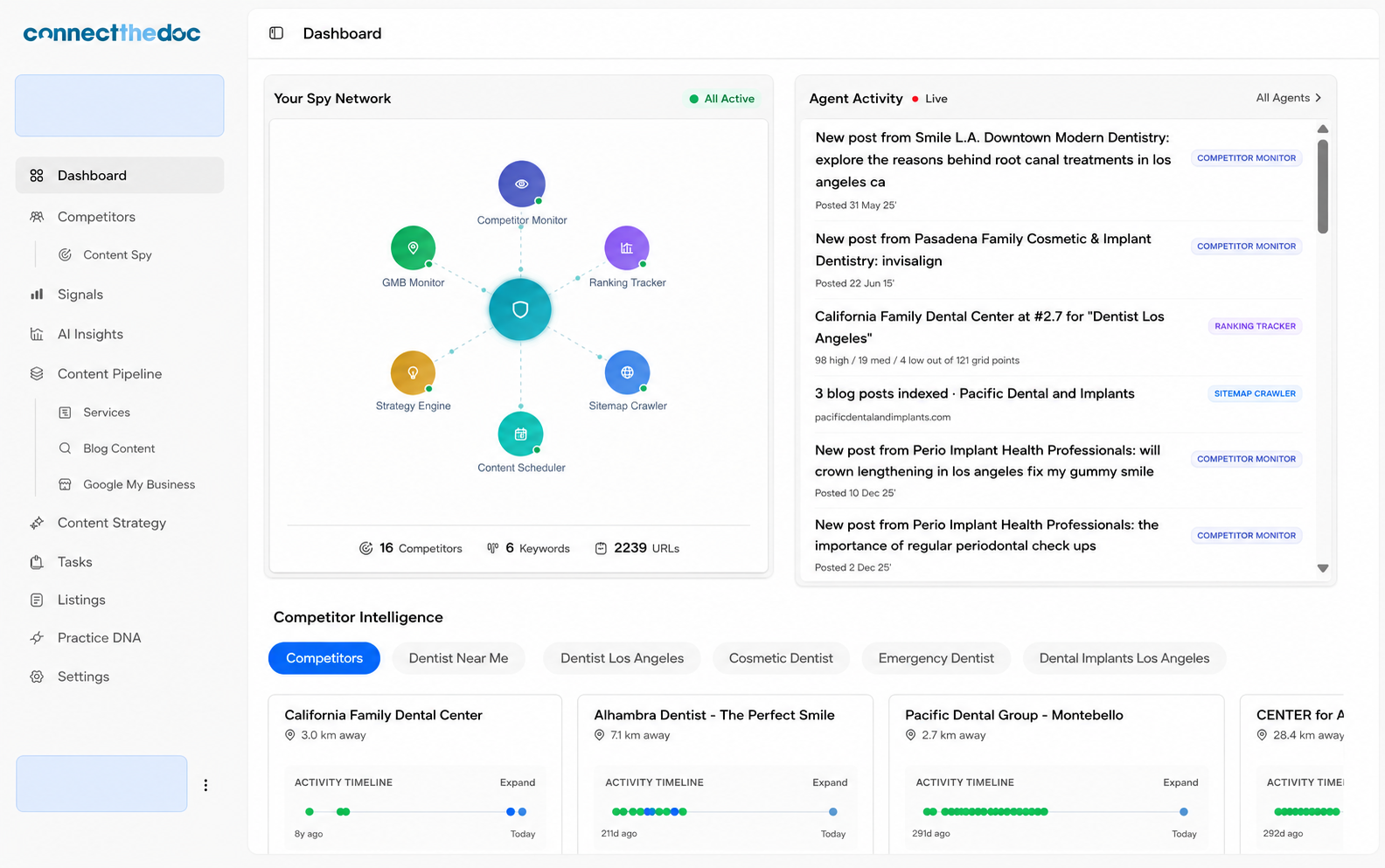This screenshot has height=868, width=1385.
Task: Click the Content Pipeline layers icon
Action: click(37, 373)
